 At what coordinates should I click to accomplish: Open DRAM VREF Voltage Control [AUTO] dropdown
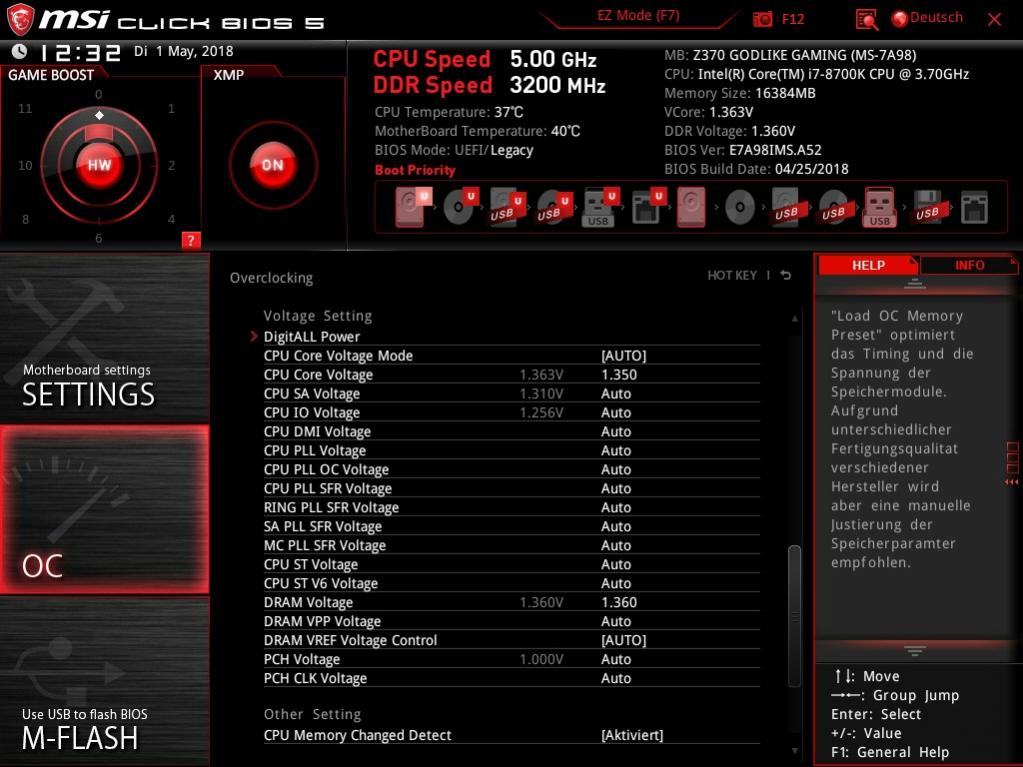(624, 640)
